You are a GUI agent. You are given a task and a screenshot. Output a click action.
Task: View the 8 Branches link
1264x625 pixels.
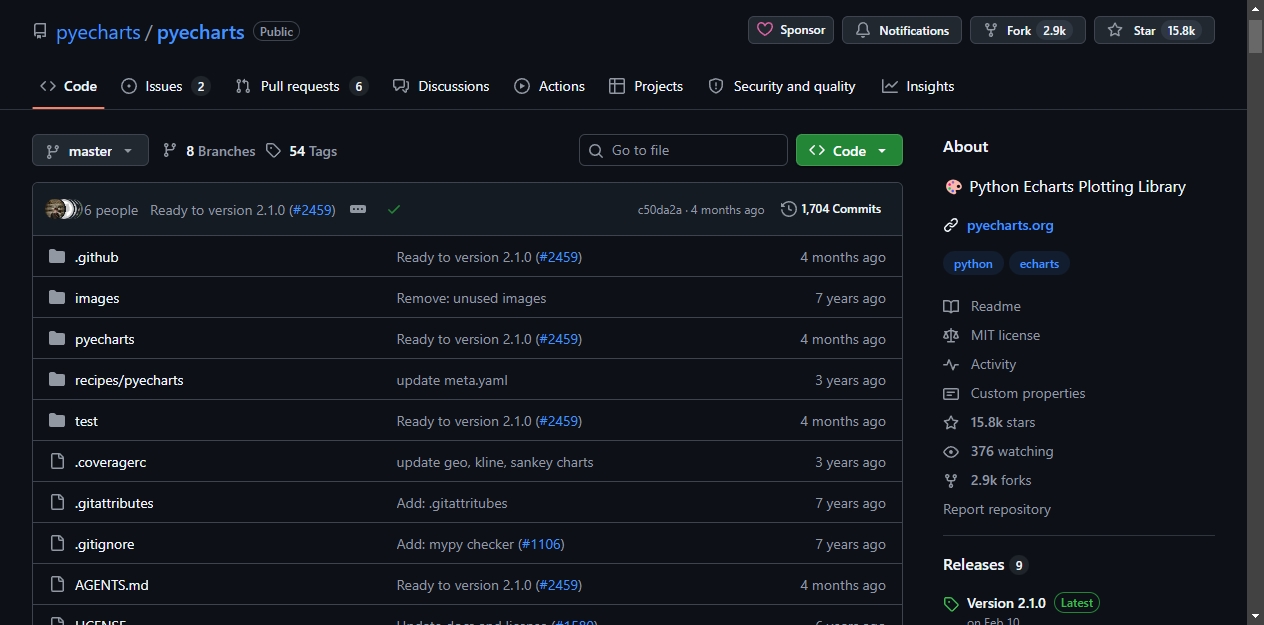[209, 151]
